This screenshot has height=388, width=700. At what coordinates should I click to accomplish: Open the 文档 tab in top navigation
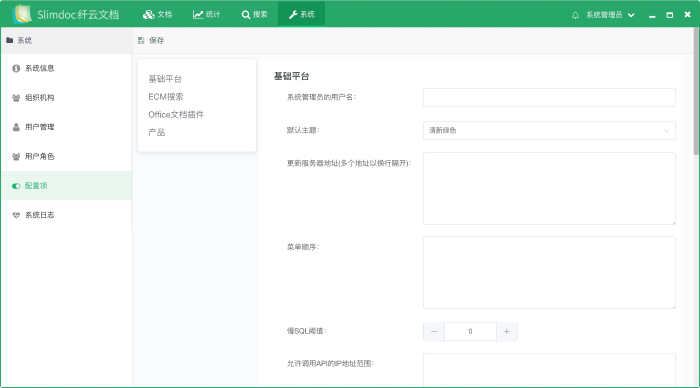coord(158,14)
